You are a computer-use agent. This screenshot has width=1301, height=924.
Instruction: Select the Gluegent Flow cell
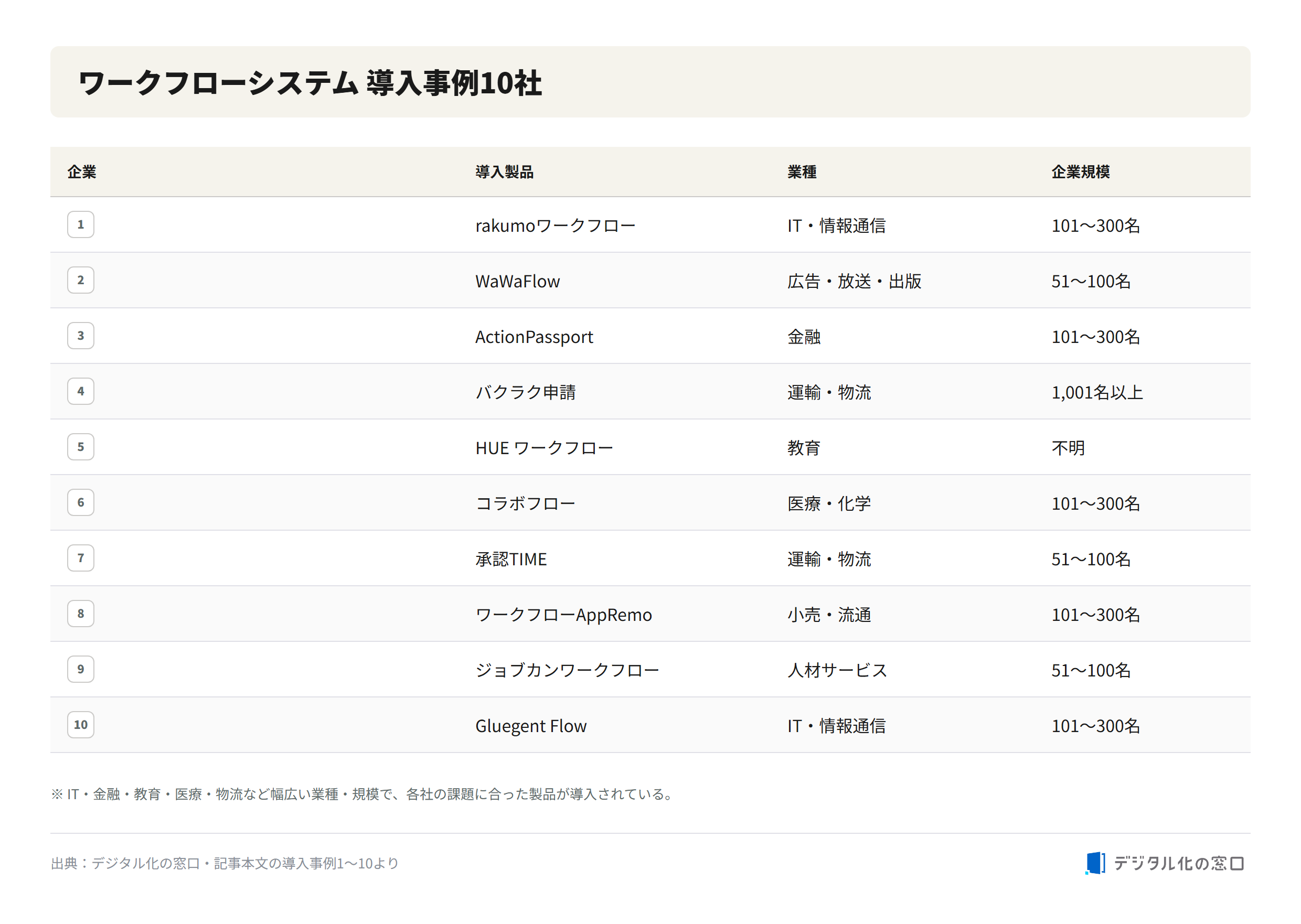pos(531,726)
